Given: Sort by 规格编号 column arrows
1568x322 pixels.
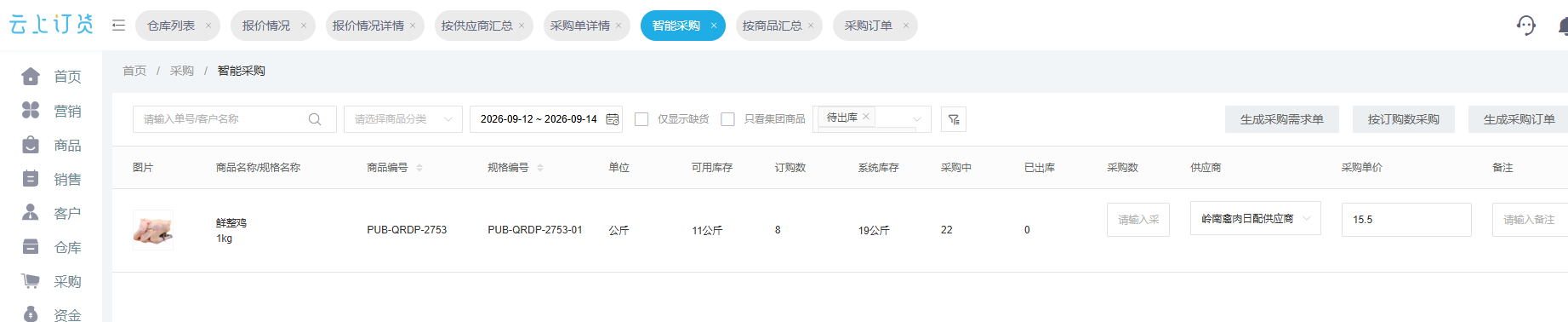Looking at the screenshot, I should pyautogui.click(x=540, y=168).
